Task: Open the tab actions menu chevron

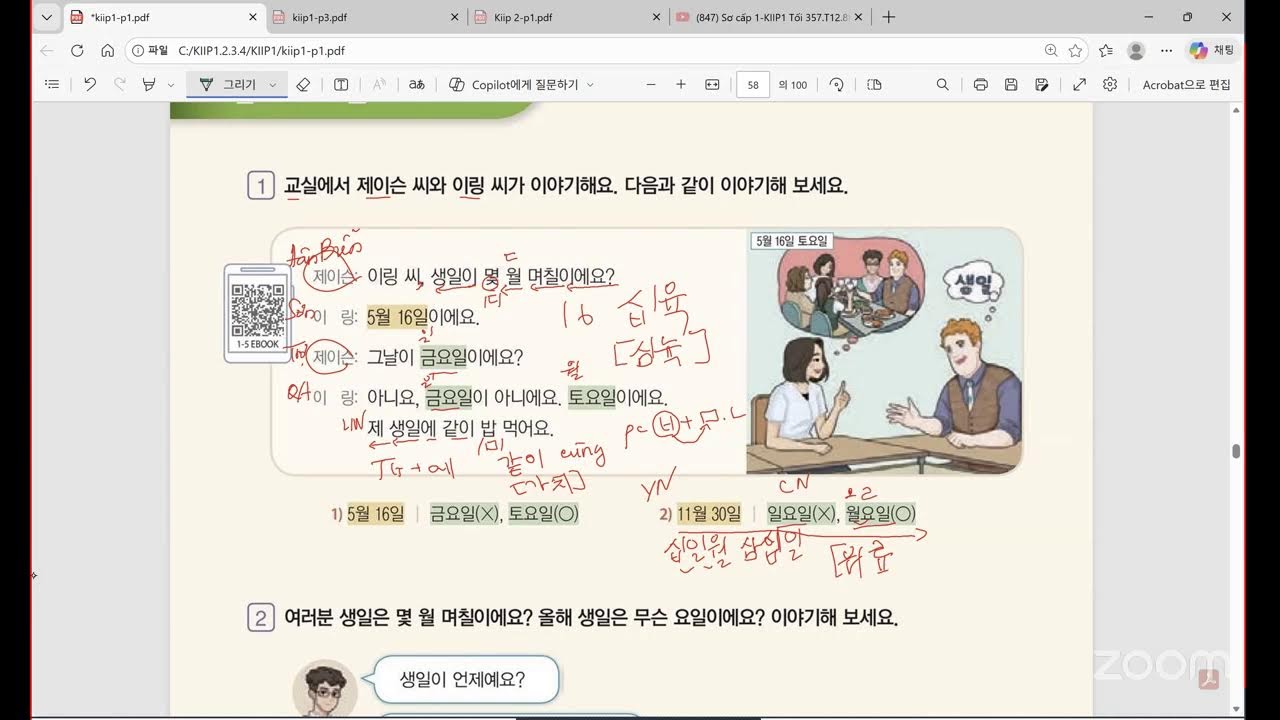Action: 46,17
